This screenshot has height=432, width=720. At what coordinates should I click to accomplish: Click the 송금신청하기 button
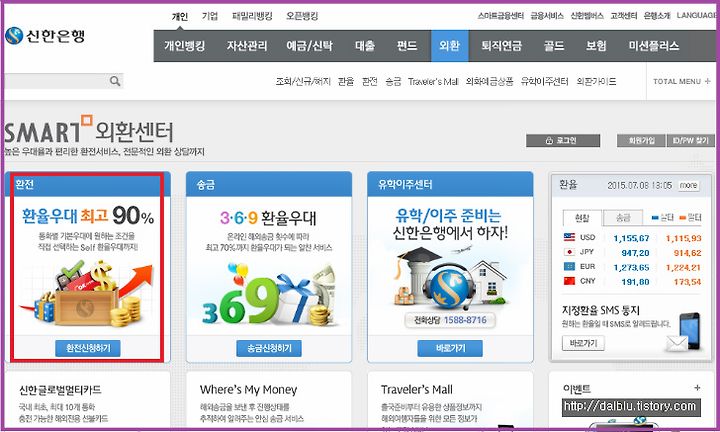(x=269, y=348)
